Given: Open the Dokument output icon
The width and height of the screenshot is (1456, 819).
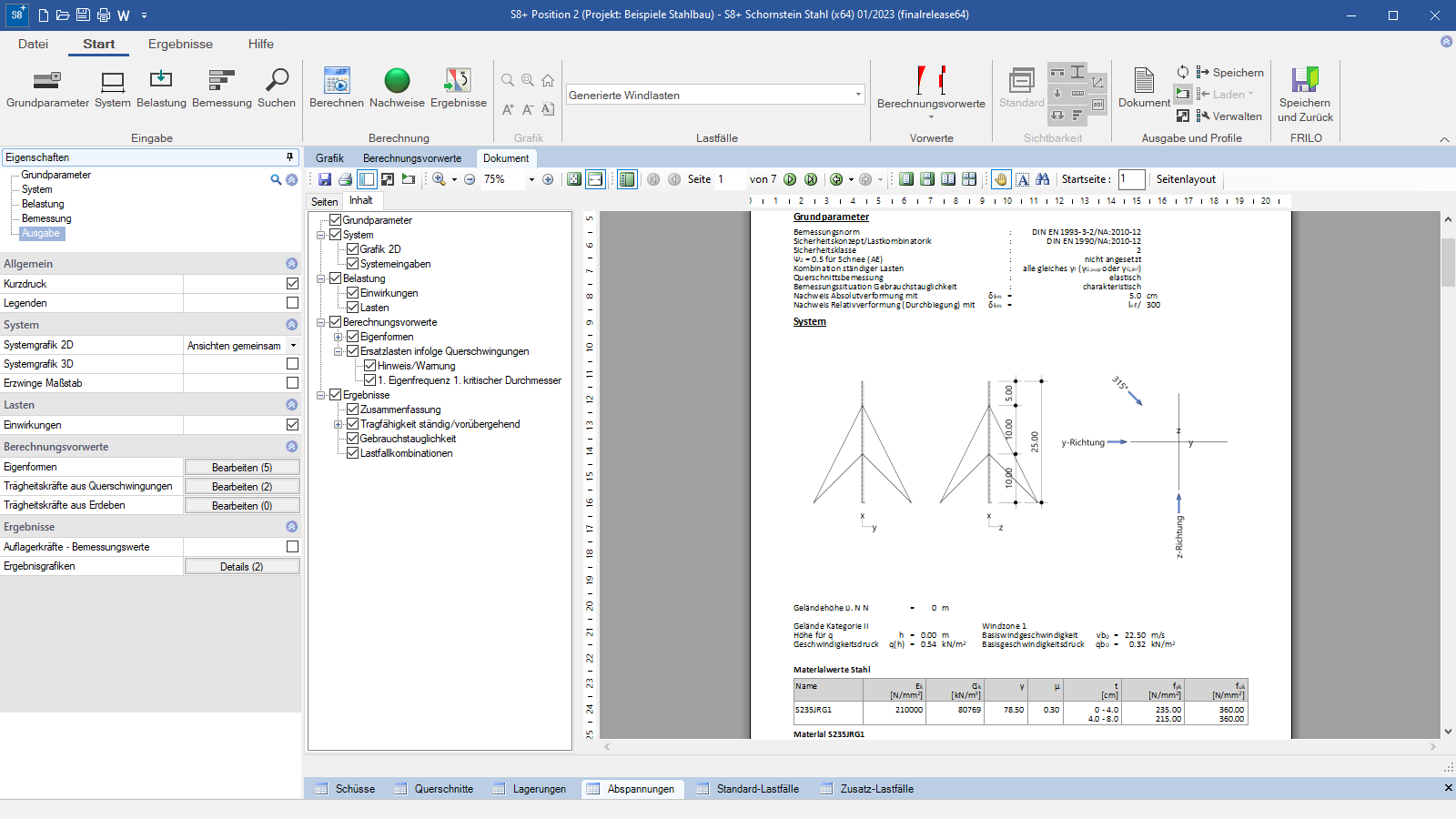Looking at the screenshot, I should 1144,88.
